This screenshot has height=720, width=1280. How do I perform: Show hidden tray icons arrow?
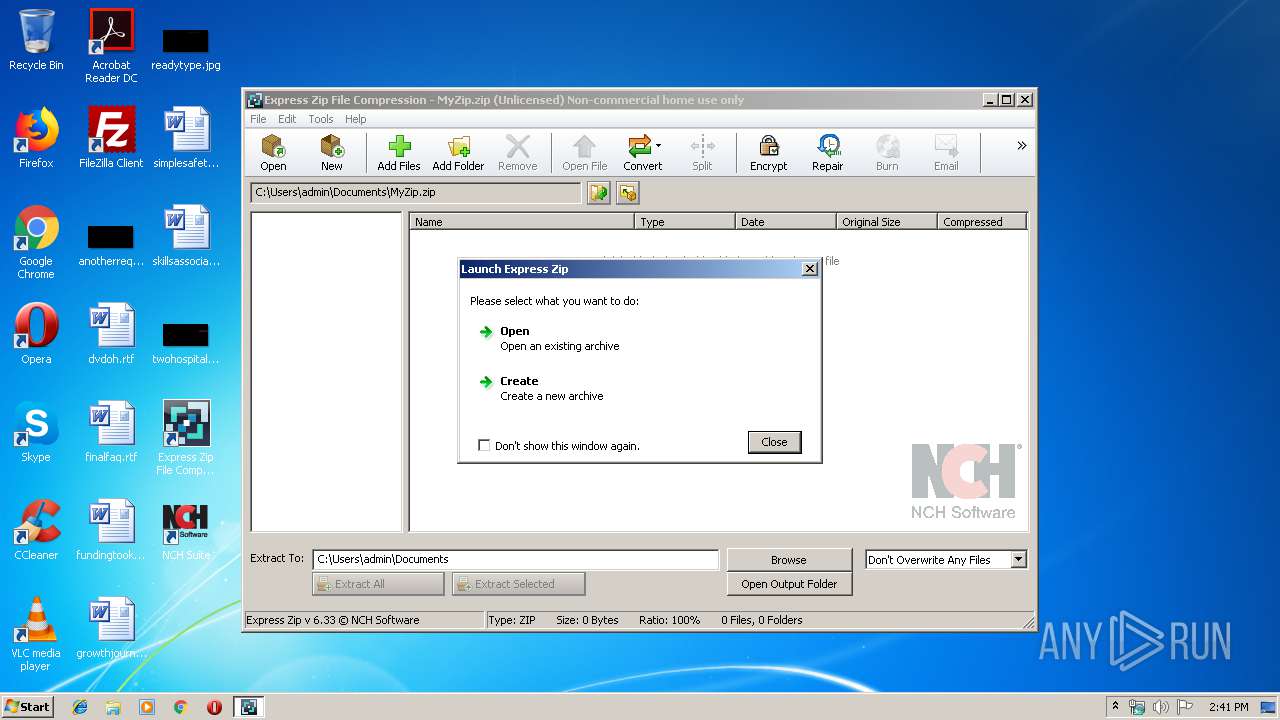coord(1115,706)
